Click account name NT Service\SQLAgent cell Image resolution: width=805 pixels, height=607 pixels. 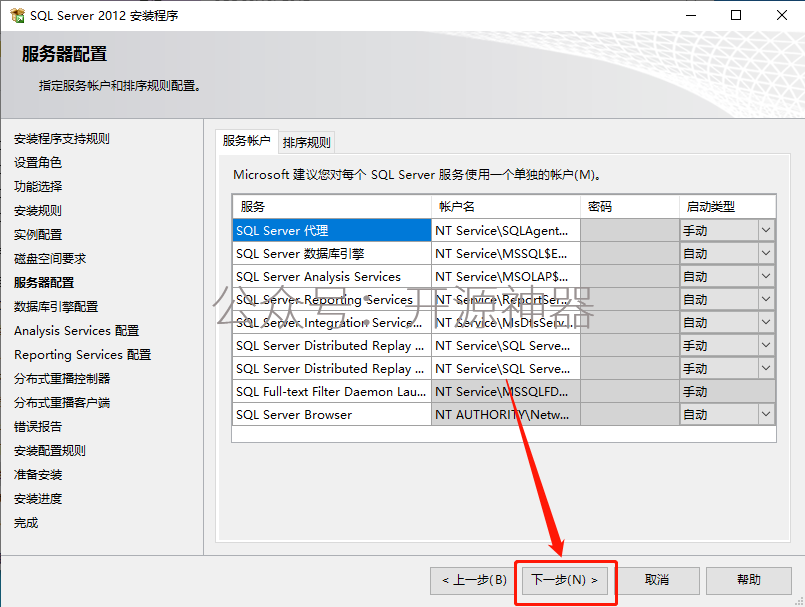tap(506, 231)
